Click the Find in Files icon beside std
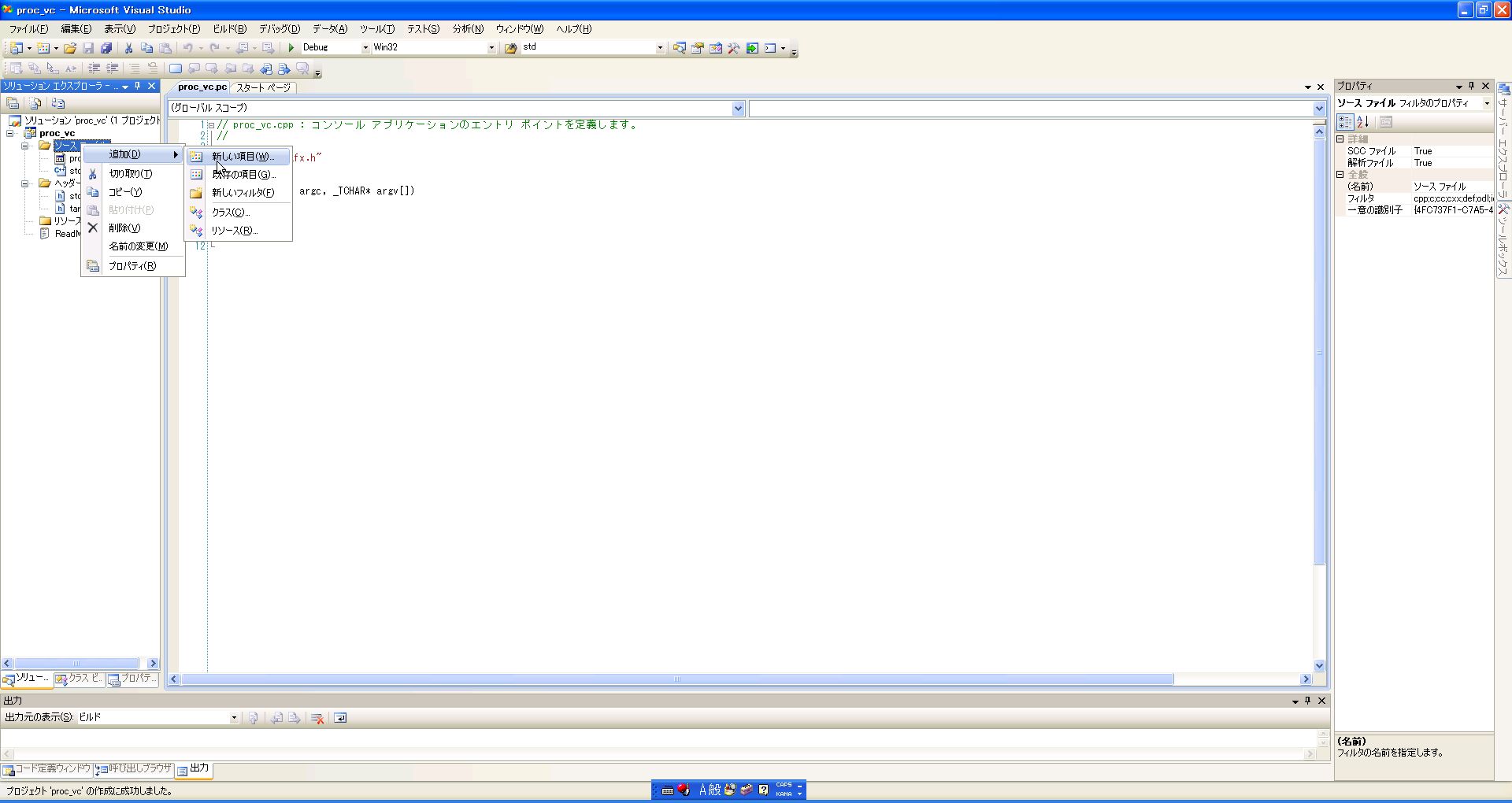Image resolution: width=1512 pixels, height=803 pixels. coord(510,48)
